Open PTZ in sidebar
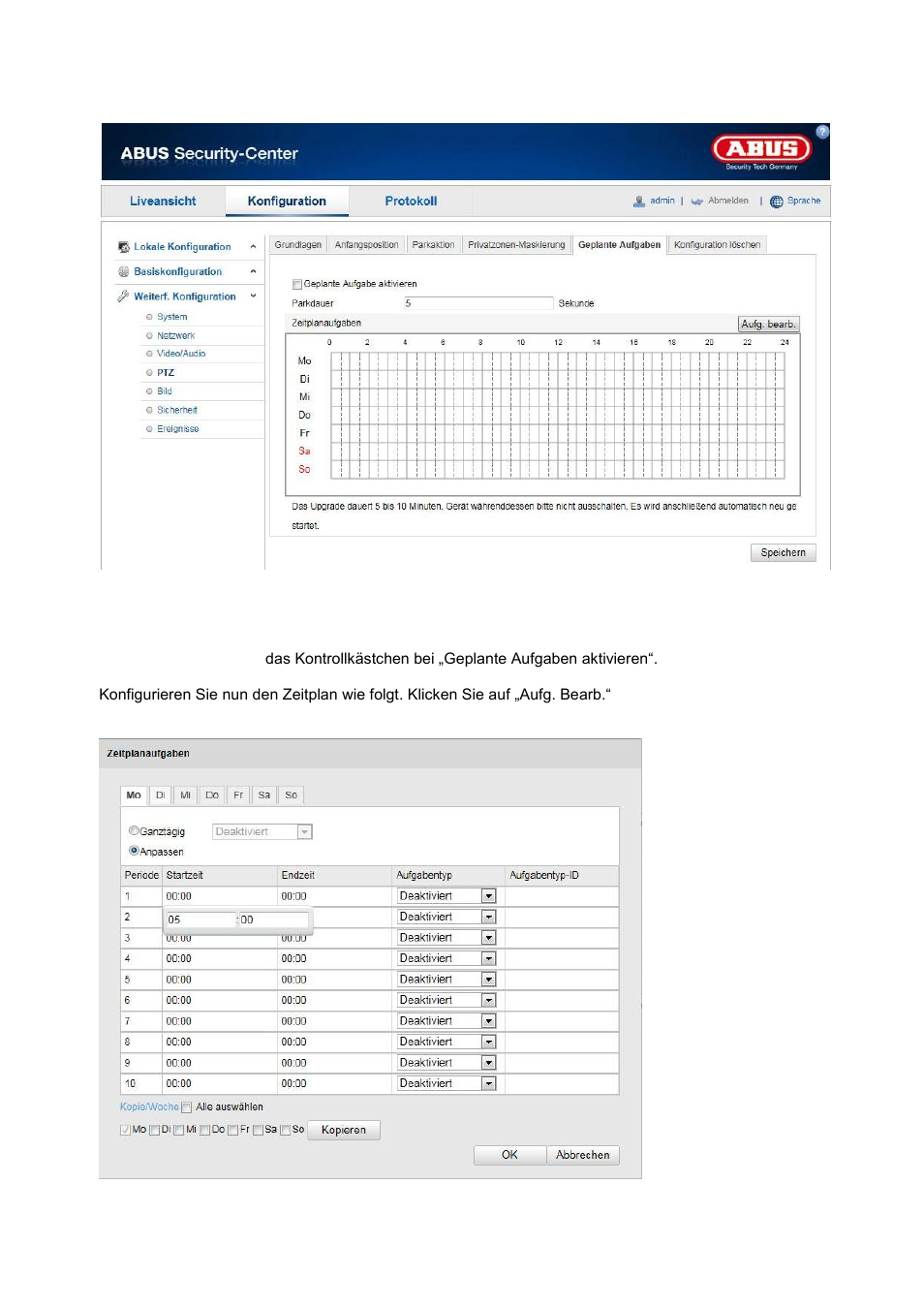The width and height of the screenshot is (924, 1308). tap(166, 373)
